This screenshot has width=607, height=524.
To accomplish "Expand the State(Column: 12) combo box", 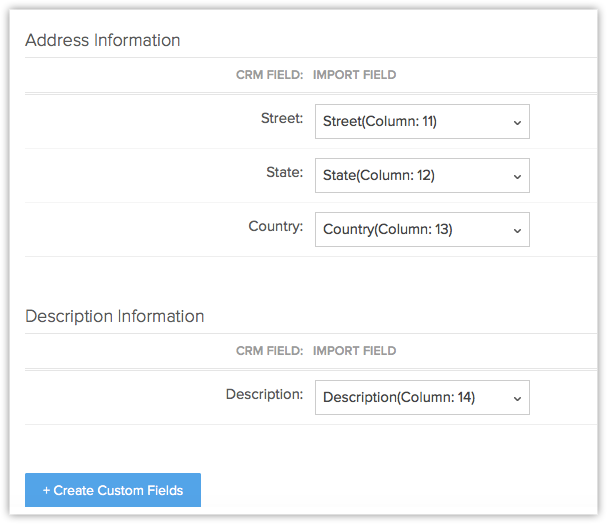I will point(421,176).
